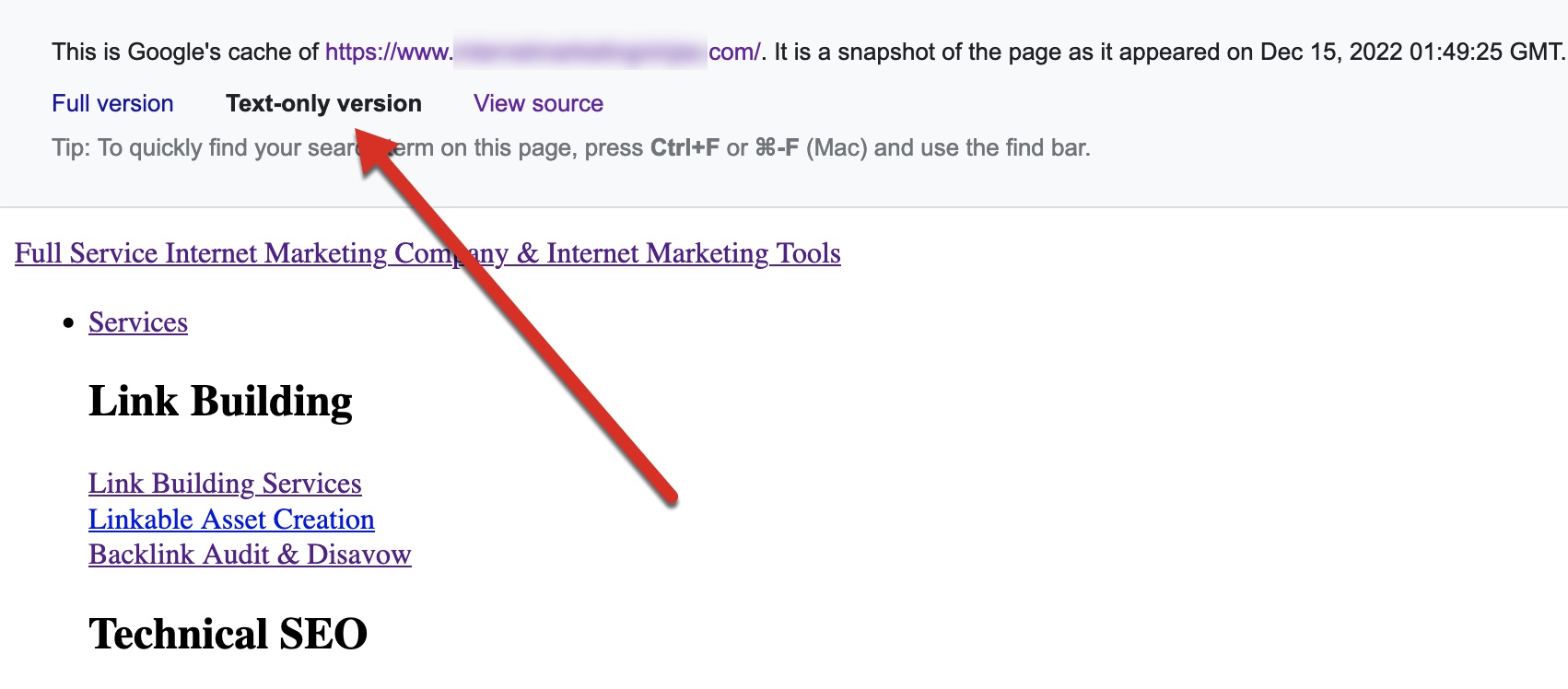Screen dimensions: 1568x689
Task: Select the Text-only version label
Action: pyautogui.click(x=323, y=103)
